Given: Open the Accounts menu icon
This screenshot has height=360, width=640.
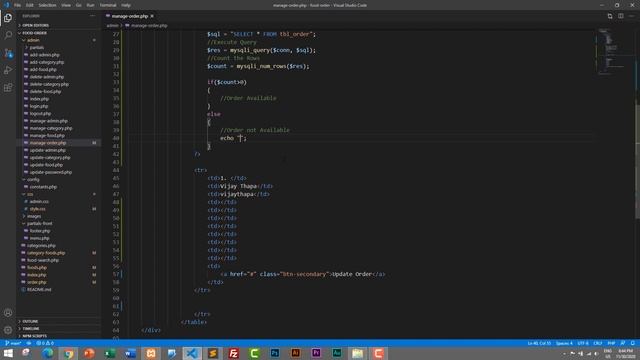Looking at the screenshot, I should (x=8, y=313).
